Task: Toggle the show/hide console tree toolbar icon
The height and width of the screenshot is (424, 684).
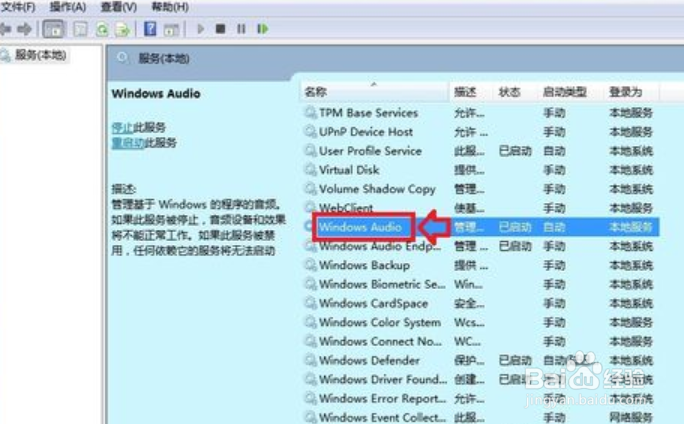Action: pyautogui.click(x=54, y=29)
